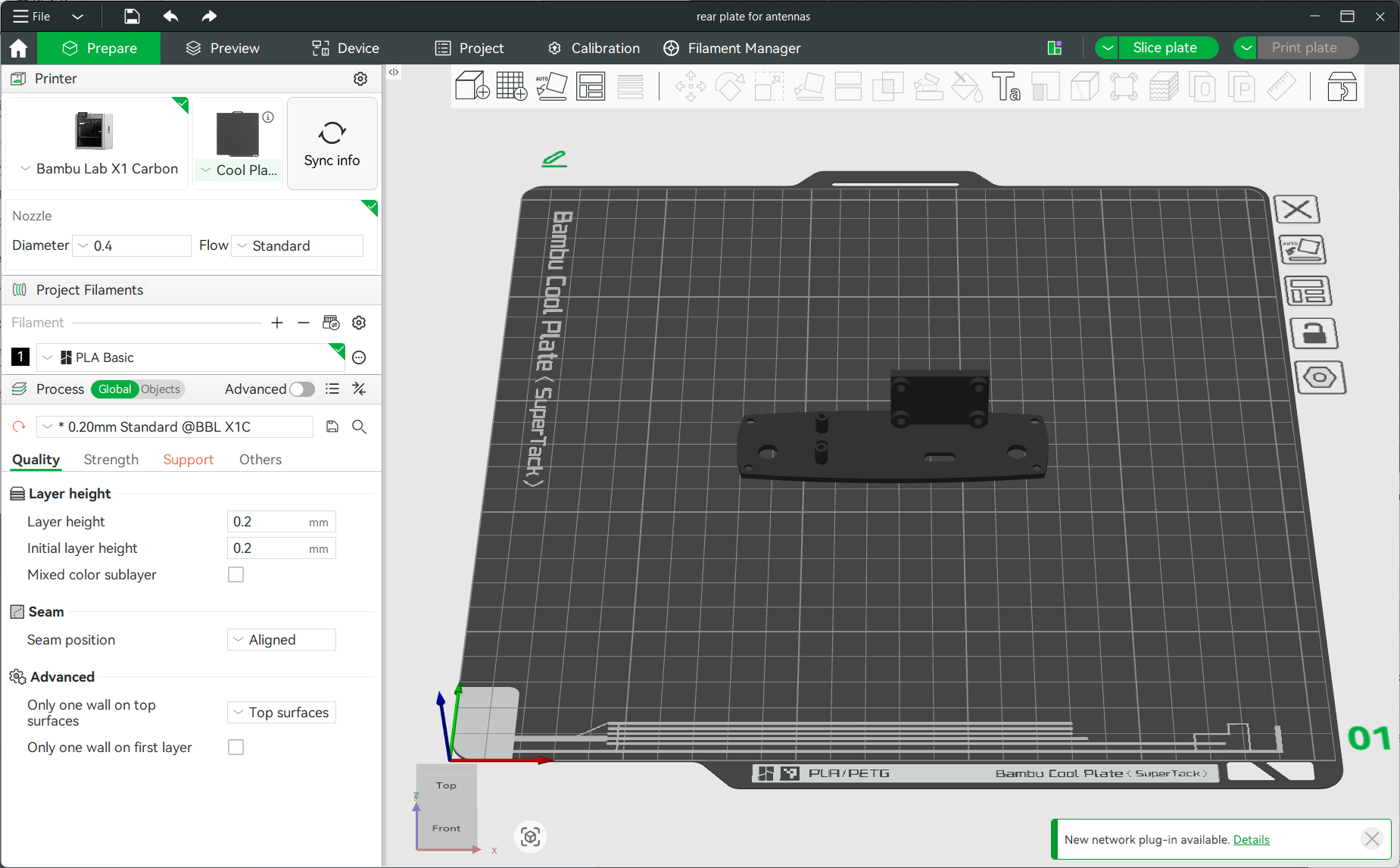Open the Calibration tab
The height and width of the screenshot is (868, 1400).
594,48
